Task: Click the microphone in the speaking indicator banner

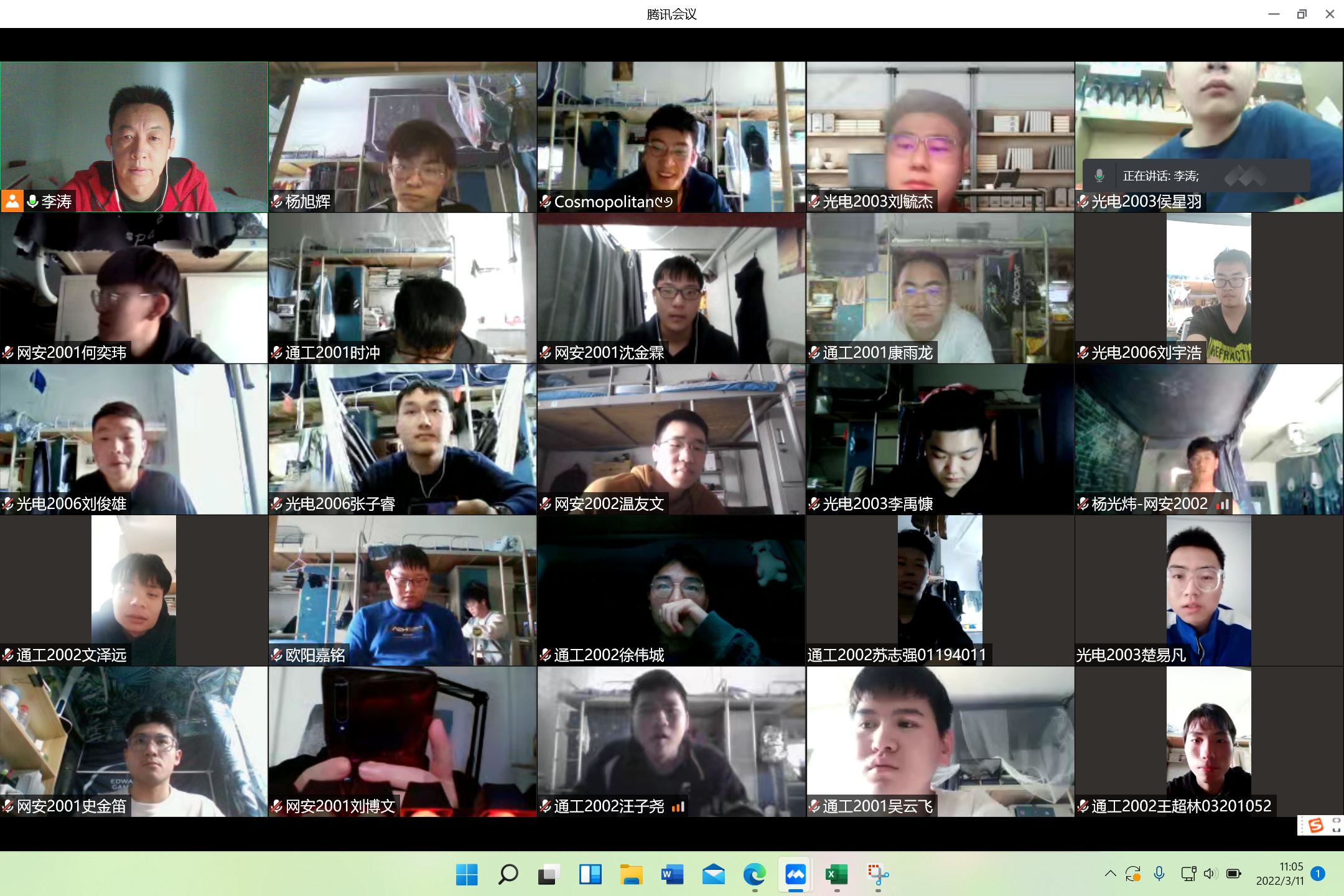Action: 1099,176
